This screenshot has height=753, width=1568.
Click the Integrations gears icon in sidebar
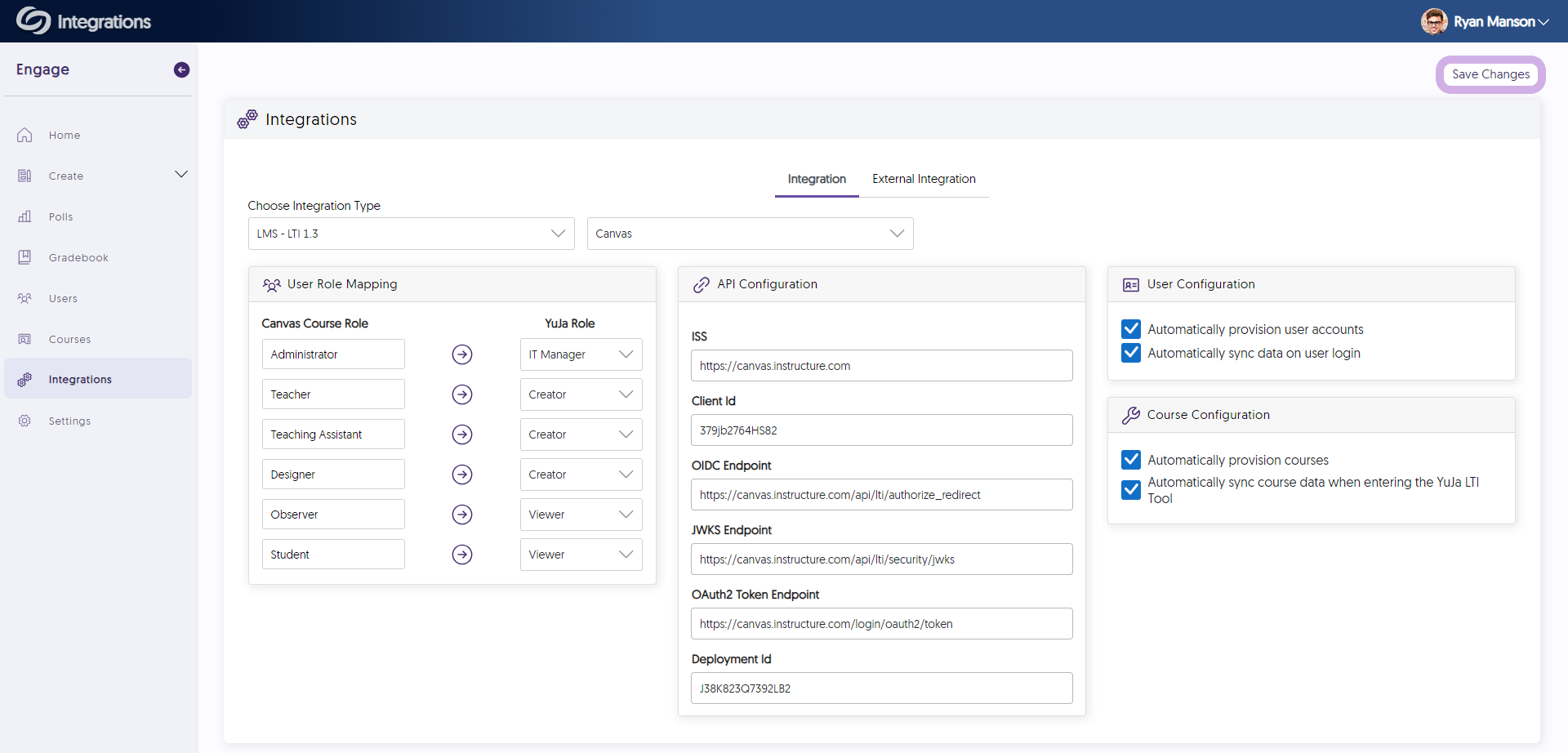tap(24, 379)
